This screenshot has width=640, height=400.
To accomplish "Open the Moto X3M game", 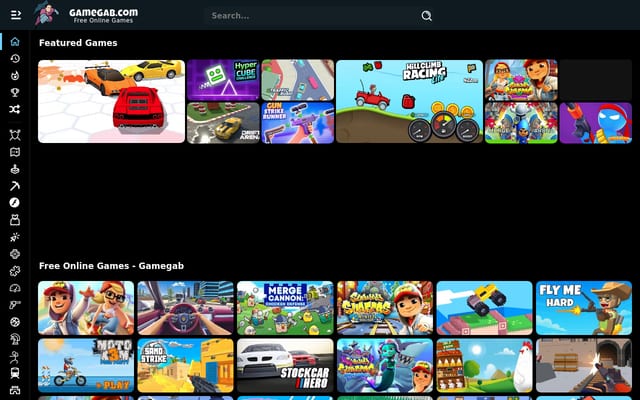I will (x=86, y=365).
